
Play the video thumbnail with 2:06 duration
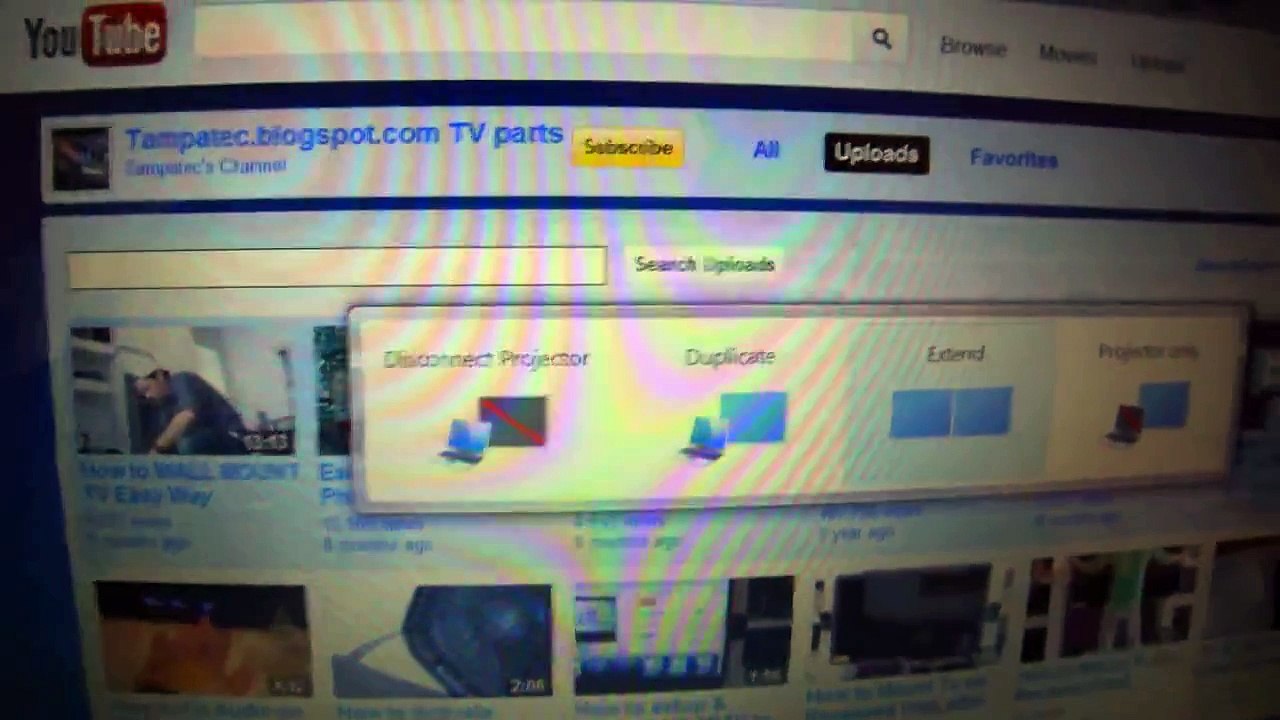point(442,640)
